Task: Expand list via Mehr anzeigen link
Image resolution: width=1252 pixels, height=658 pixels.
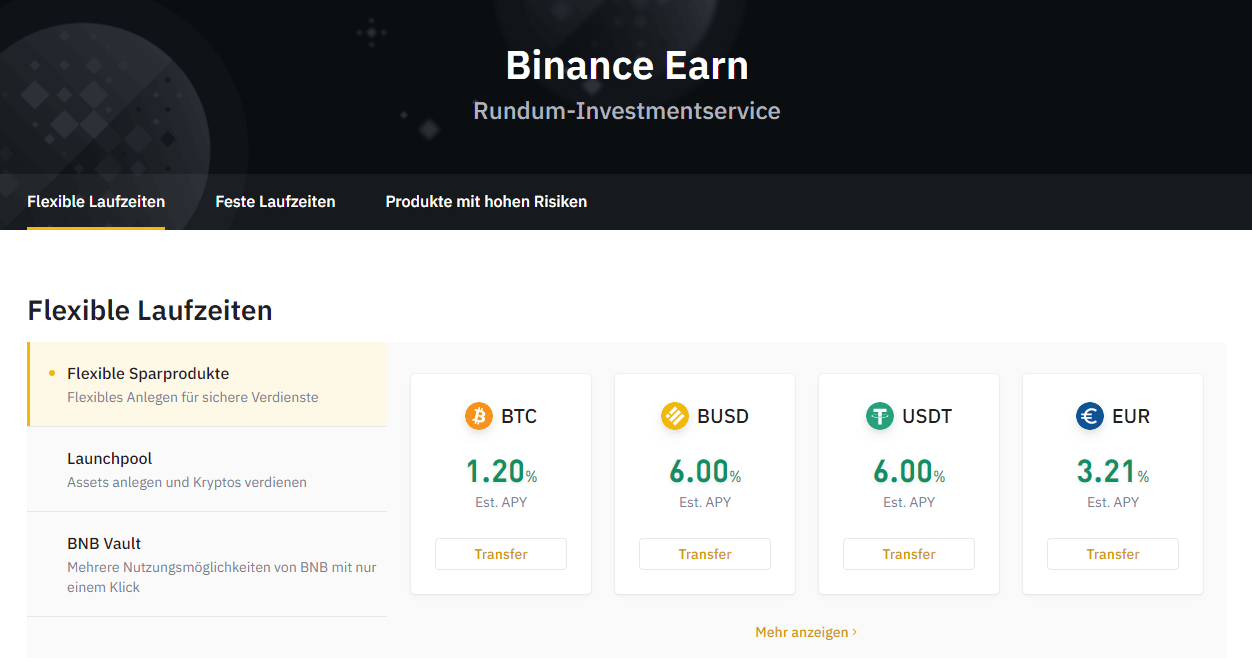Action: point(806,632)
